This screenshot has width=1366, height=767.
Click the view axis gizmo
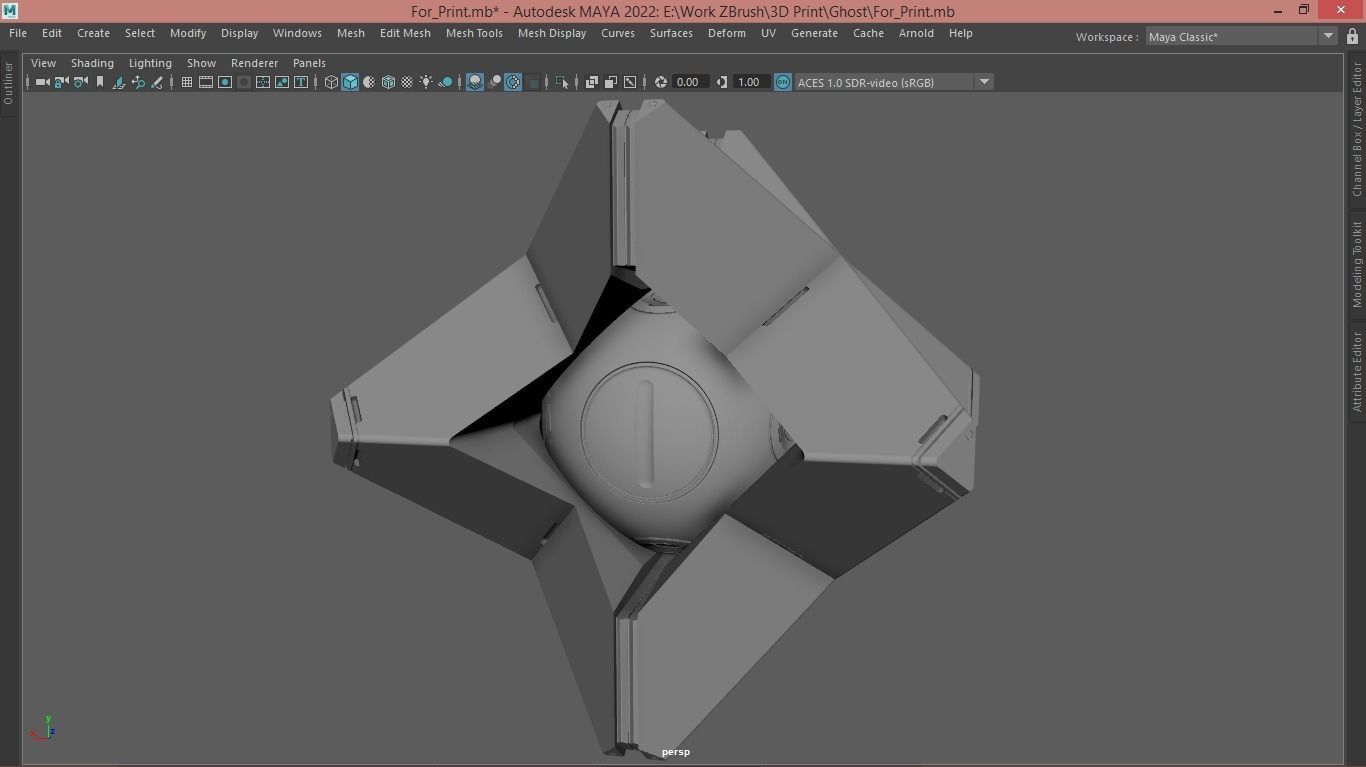pyautogui.click(x=43, y=727)
